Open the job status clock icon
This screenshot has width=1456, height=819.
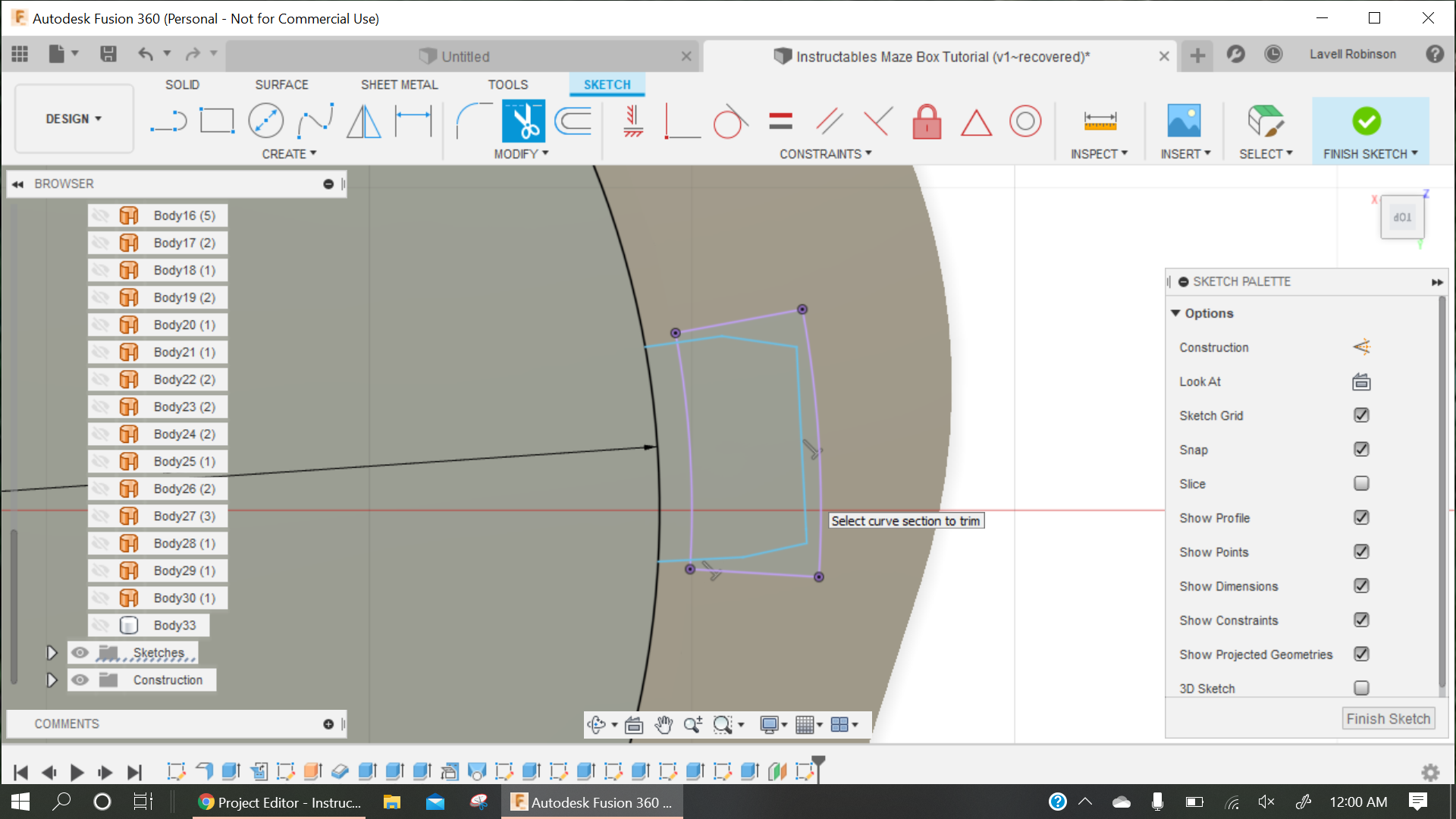pos(1273,54)
